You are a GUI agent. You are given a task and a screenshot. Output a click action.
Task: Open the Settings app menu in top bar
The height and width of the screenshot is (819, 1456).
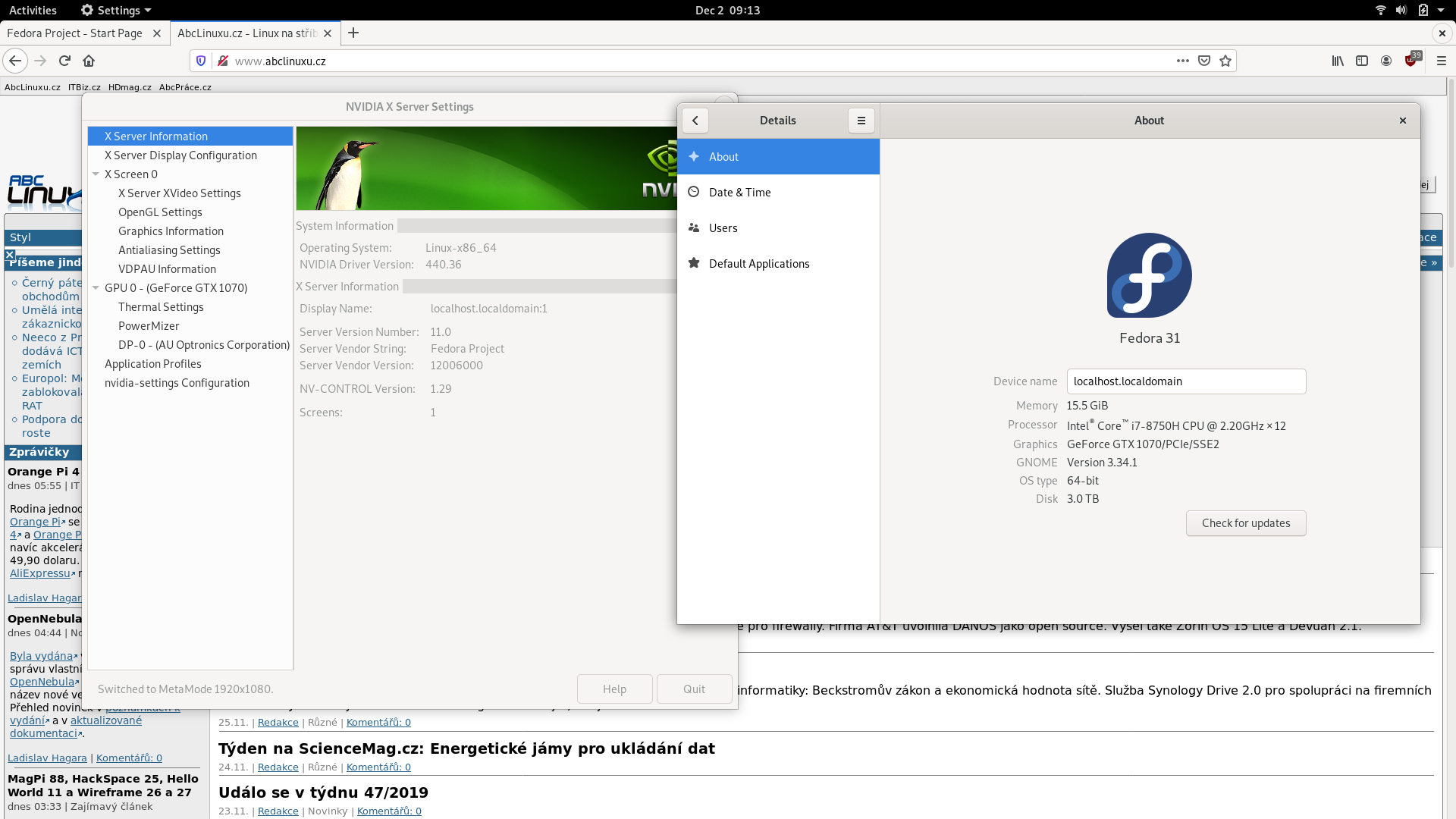pos(116,10)
